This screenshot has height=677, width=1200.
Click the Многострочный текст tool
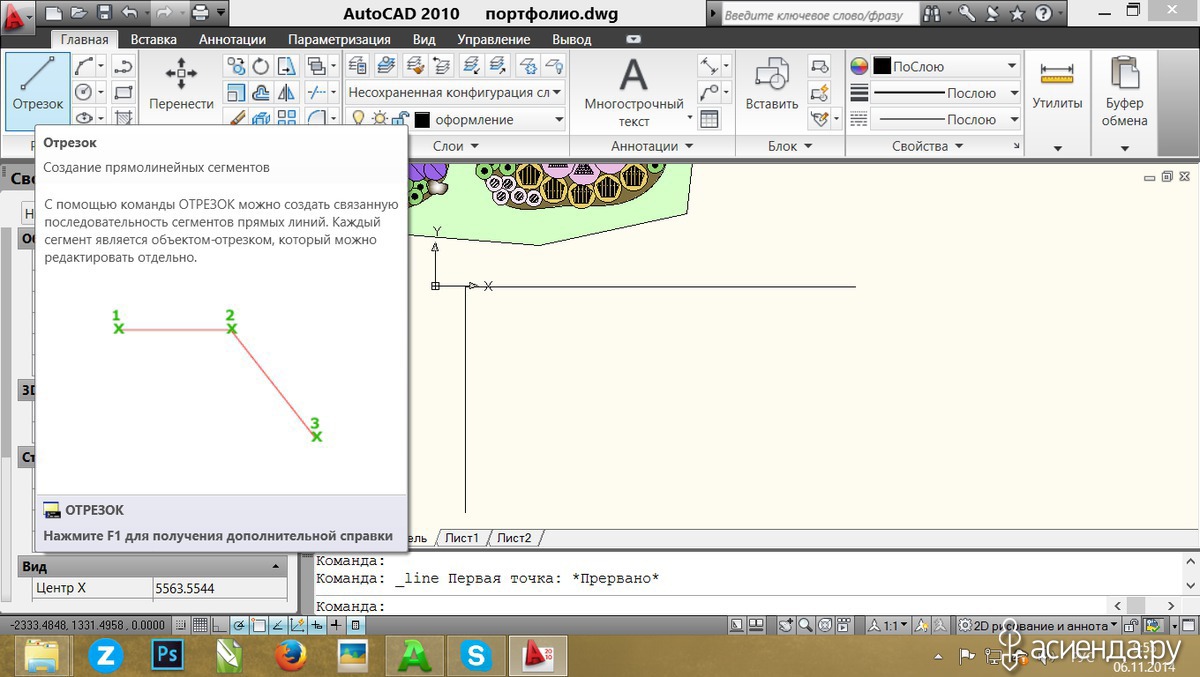[634, 92]
